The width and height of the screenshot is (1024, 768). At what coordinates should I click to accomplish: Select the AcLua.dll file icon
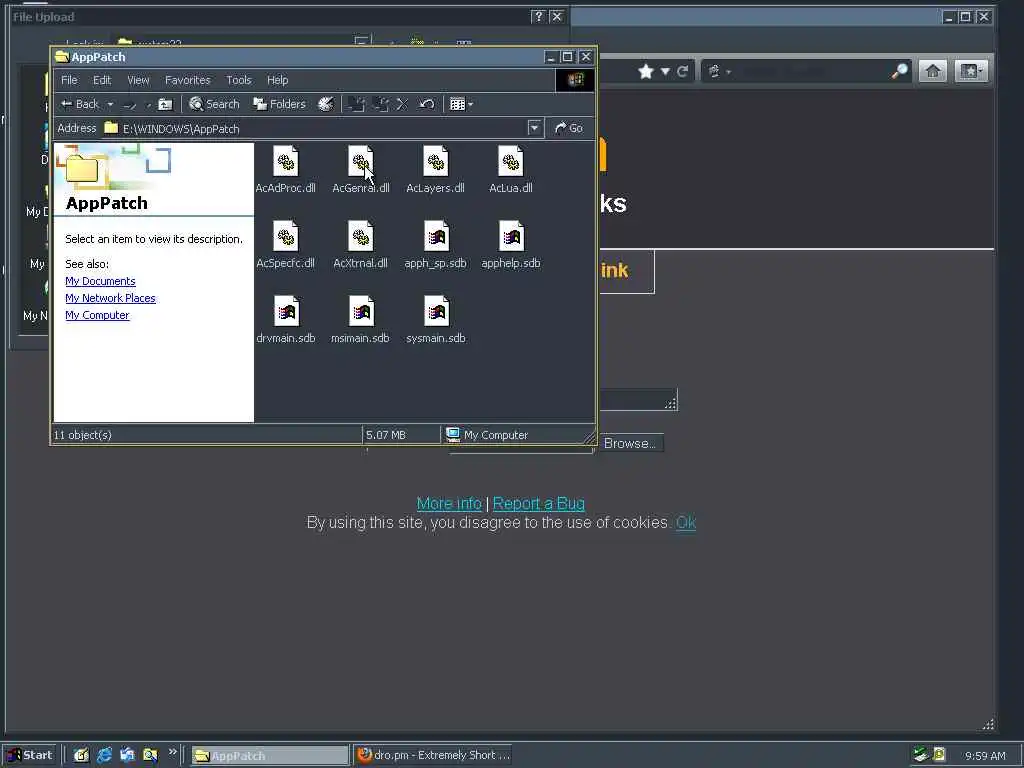(x=511, y=161)
